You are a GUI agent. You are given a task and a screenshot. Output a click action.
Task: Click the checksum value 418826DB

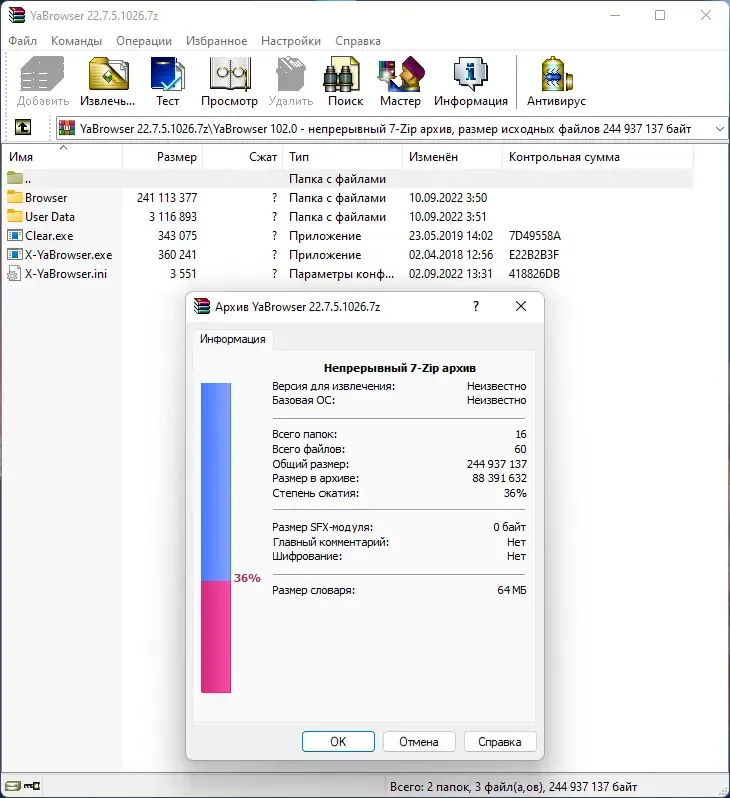click(534, 274)
